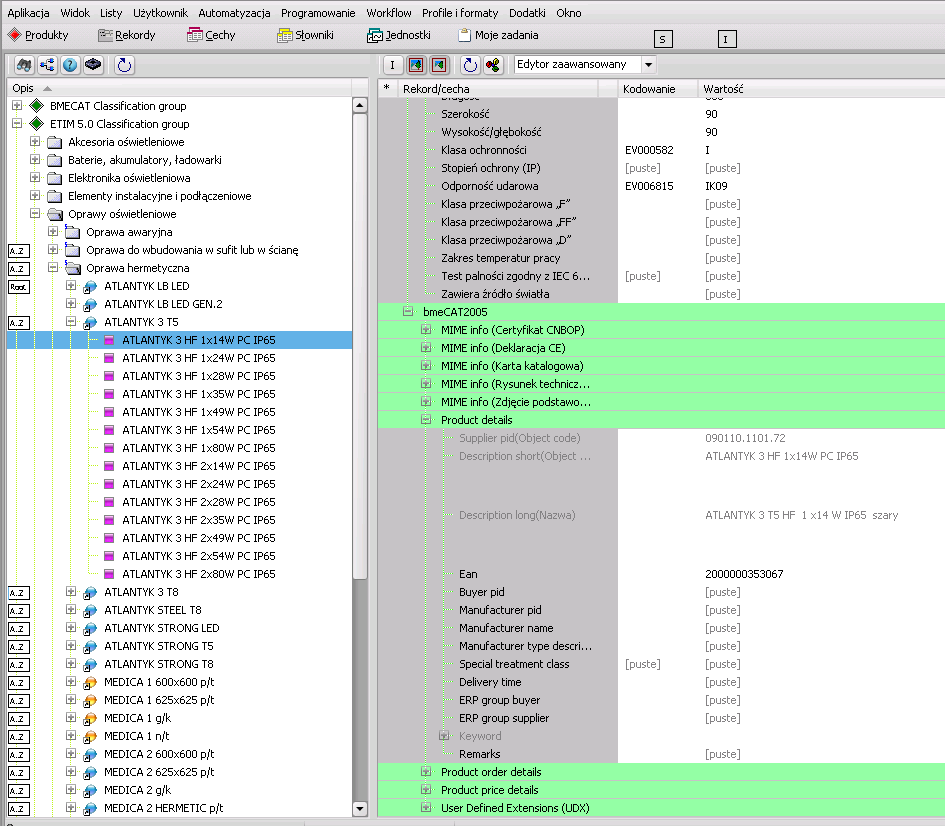Open the Edytor zaawansowany dropdown
This screenshot has width=945, height=826.
(648, 64)
